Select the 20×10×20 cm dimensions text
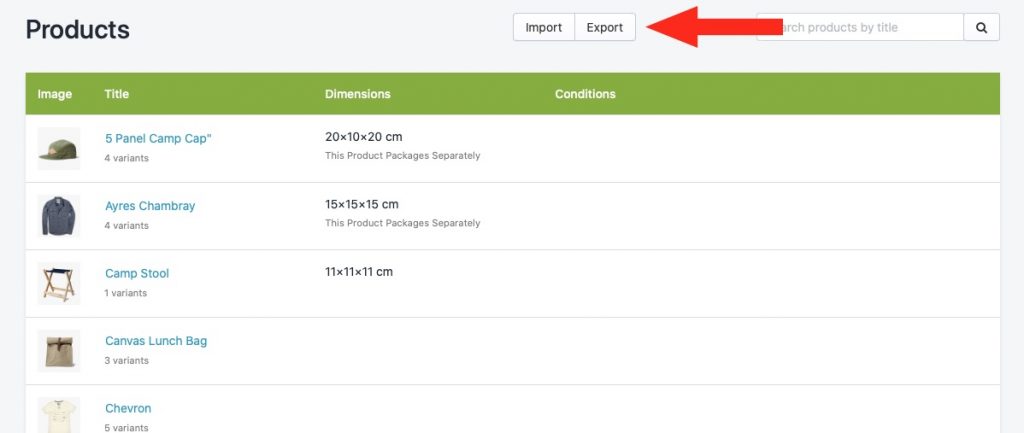The height and width of the screenshot is (433, 1024). pyautogui.click(x=364, y=136)
